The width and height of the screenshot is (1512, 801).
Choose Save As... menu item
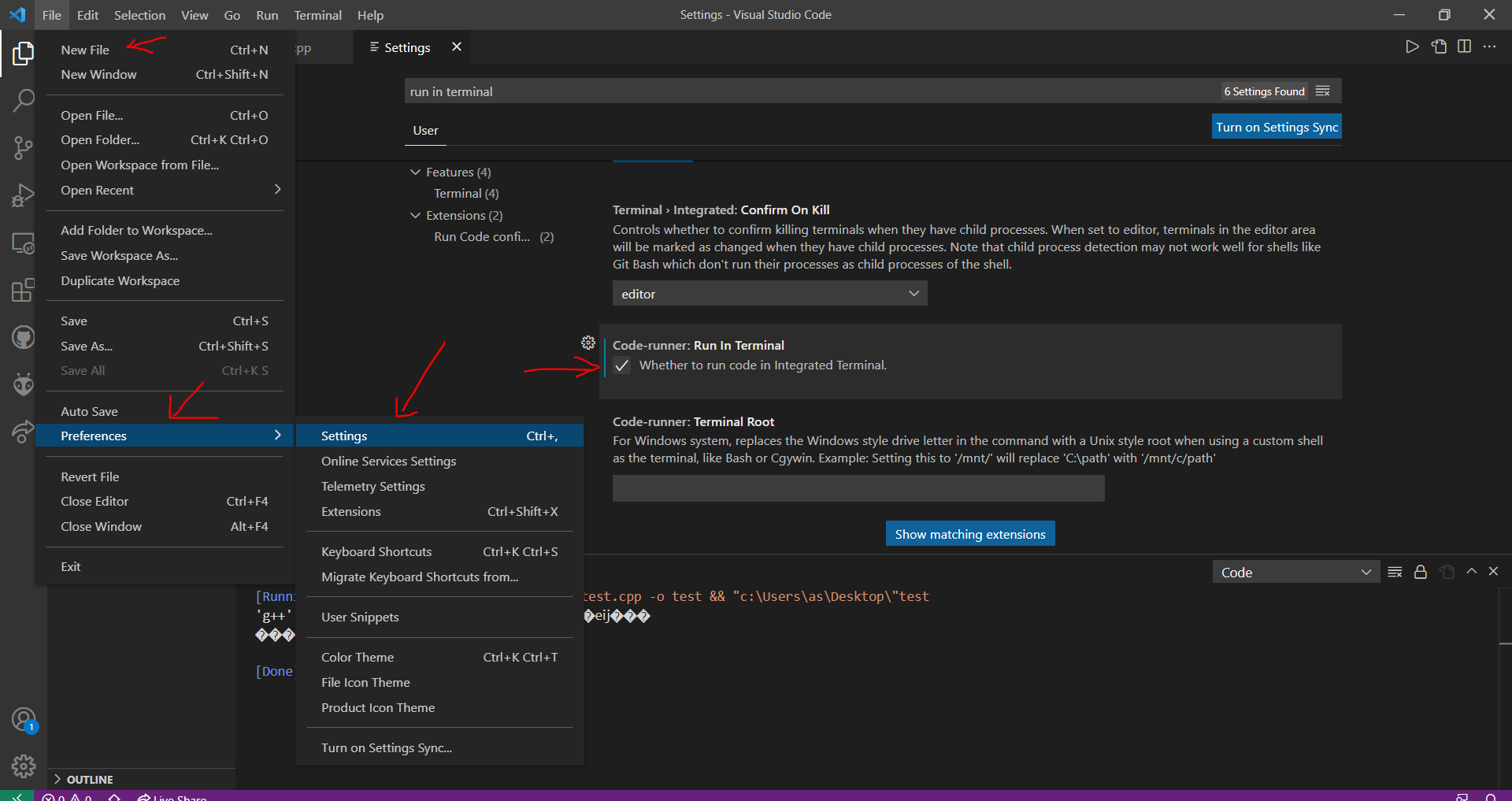tap(164, 346)
